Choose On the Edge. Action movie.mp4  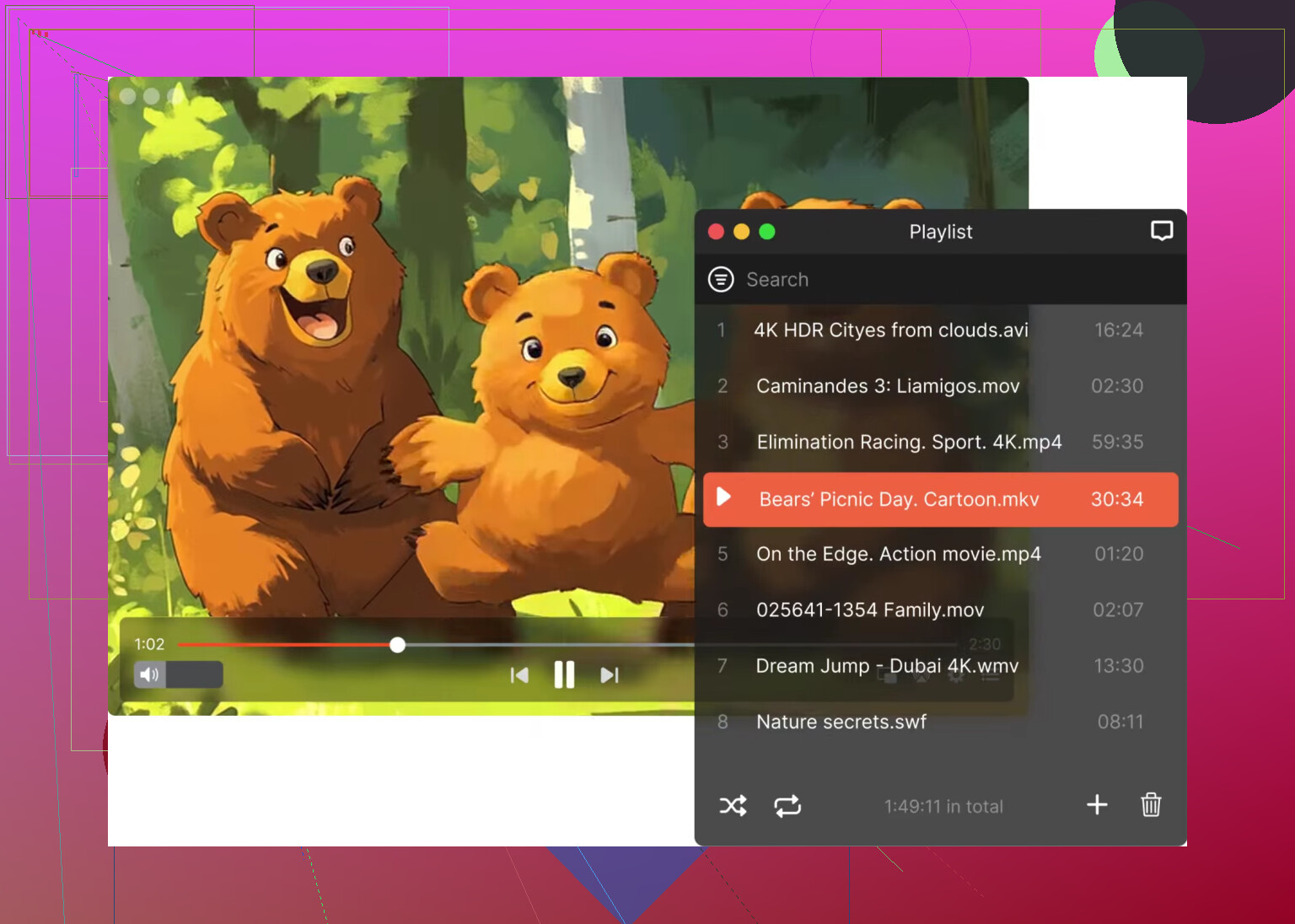click(898, 554)
